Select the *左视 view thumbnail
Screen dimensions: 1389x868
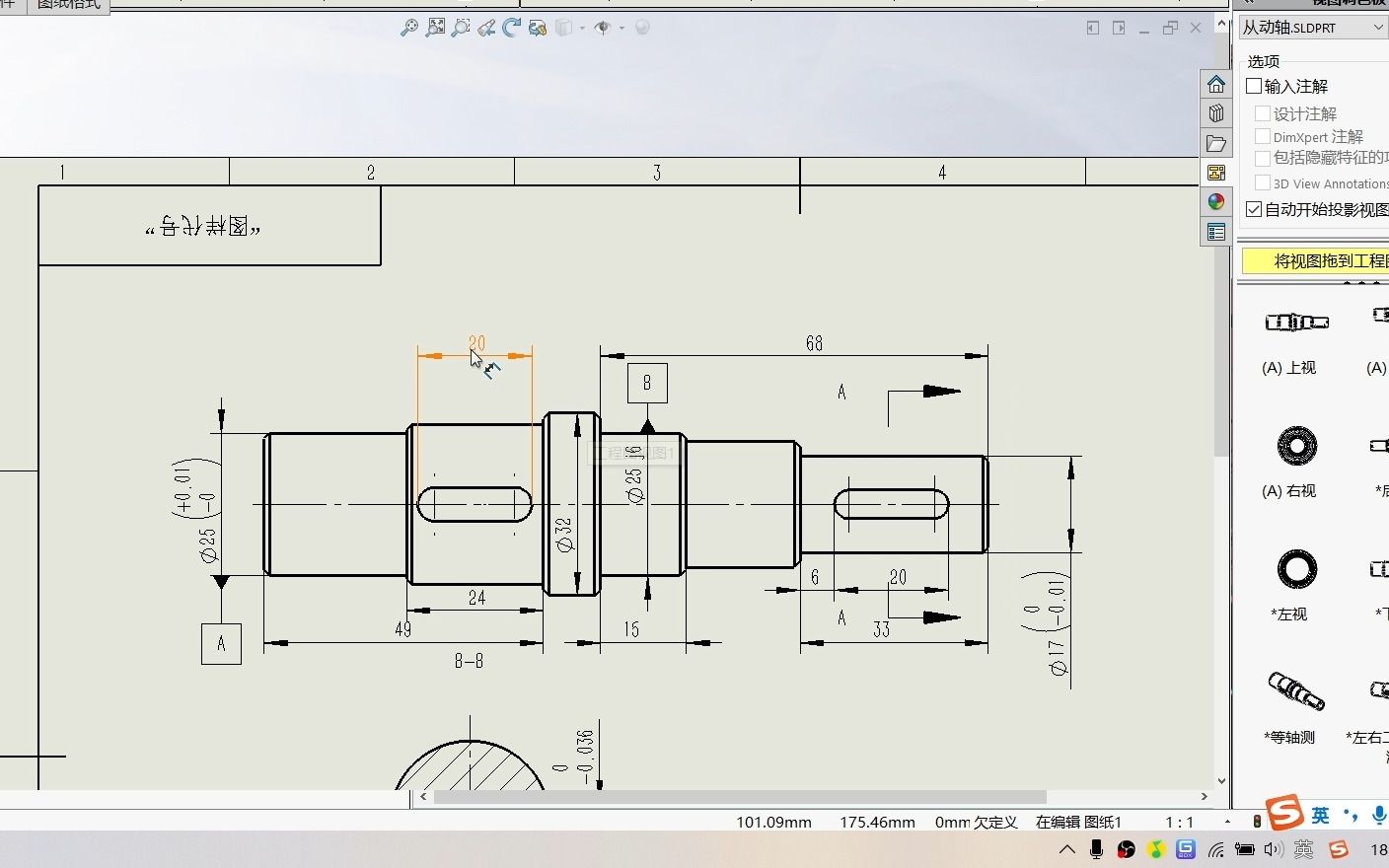click(1296, 569)
